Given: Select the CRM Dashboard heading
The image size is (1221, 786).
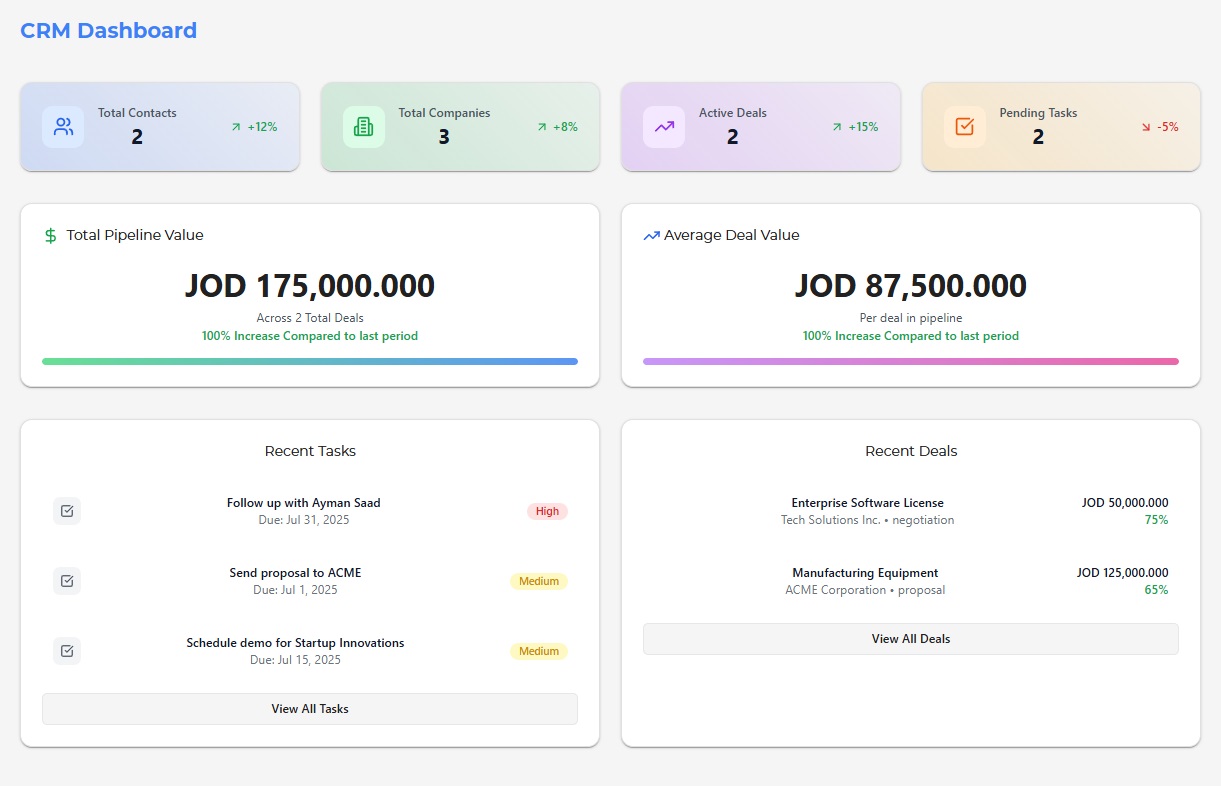Looking at the screenshot, I should coord(108,30).
